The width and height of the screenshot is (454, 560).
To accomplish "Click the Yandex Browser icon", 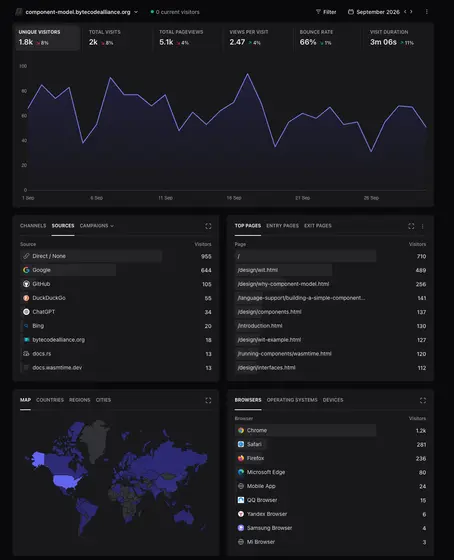I will point(241,514).
